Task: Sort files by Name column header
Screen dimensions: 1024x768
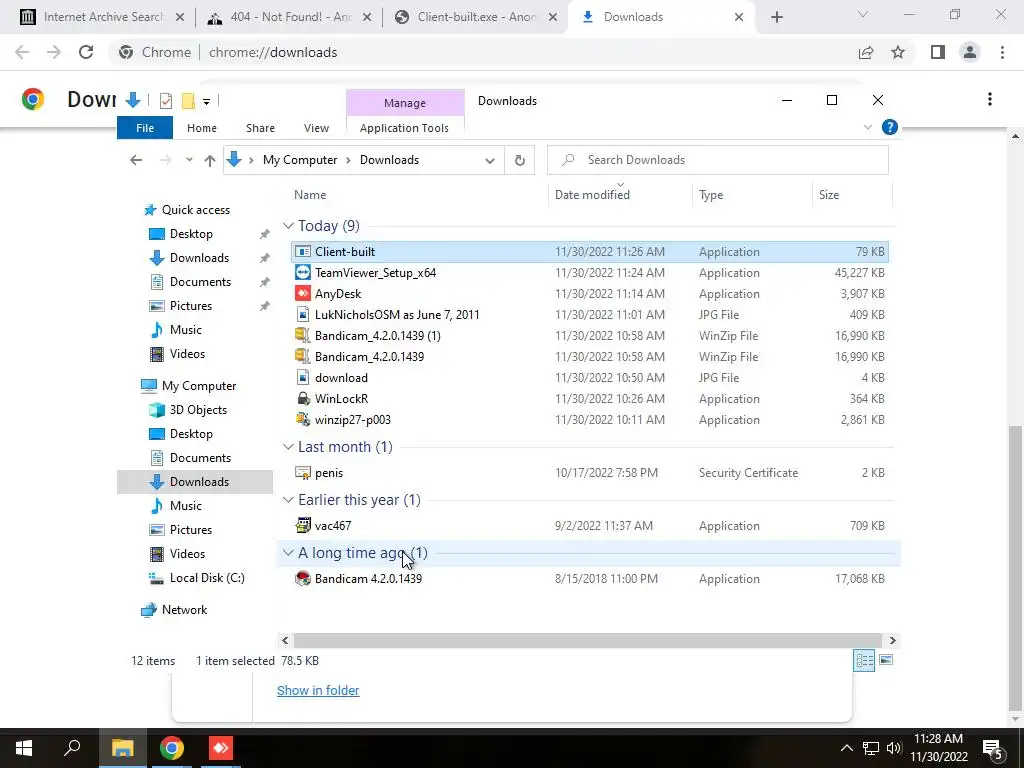Action: click(x=310, y=195)
